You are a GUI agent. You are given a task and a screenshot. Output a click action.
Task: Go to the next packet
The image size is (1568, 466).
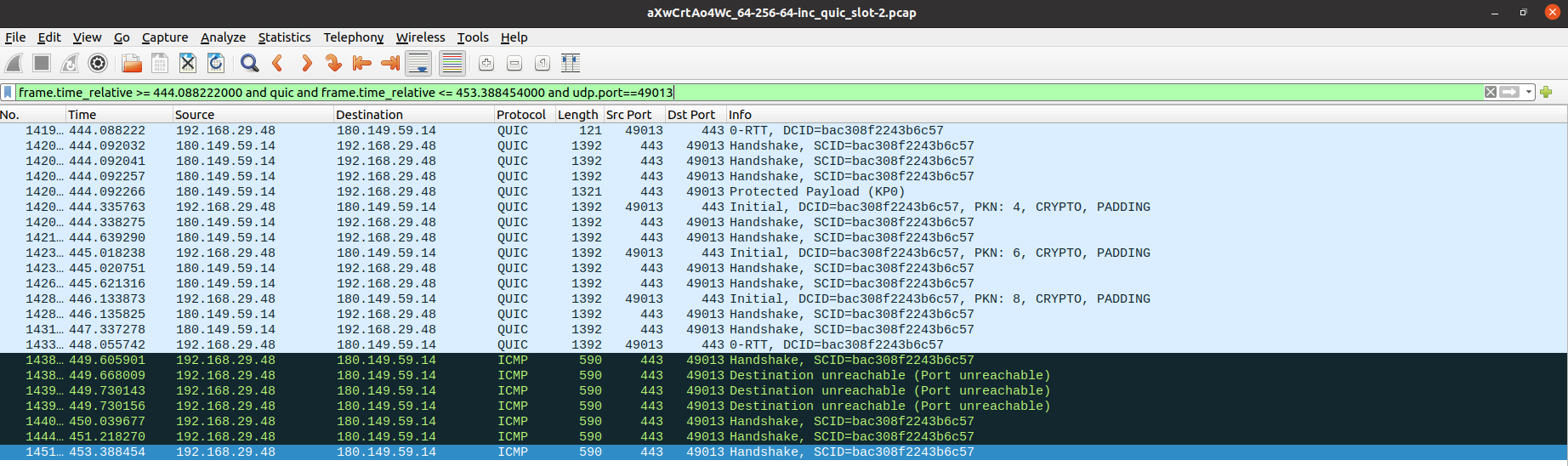click(306, 63)
